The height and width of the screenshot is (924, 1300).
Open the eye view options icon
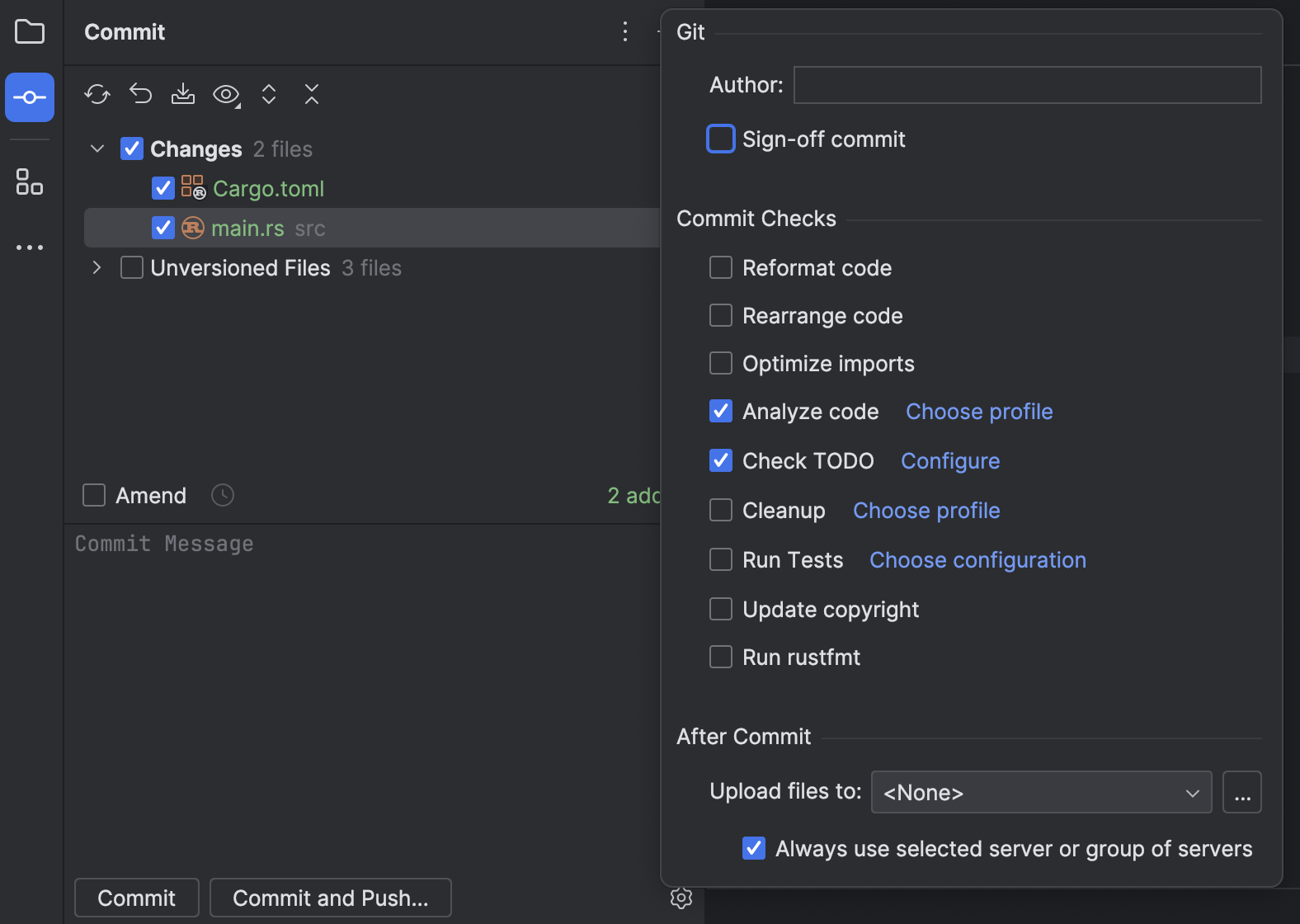226,94
